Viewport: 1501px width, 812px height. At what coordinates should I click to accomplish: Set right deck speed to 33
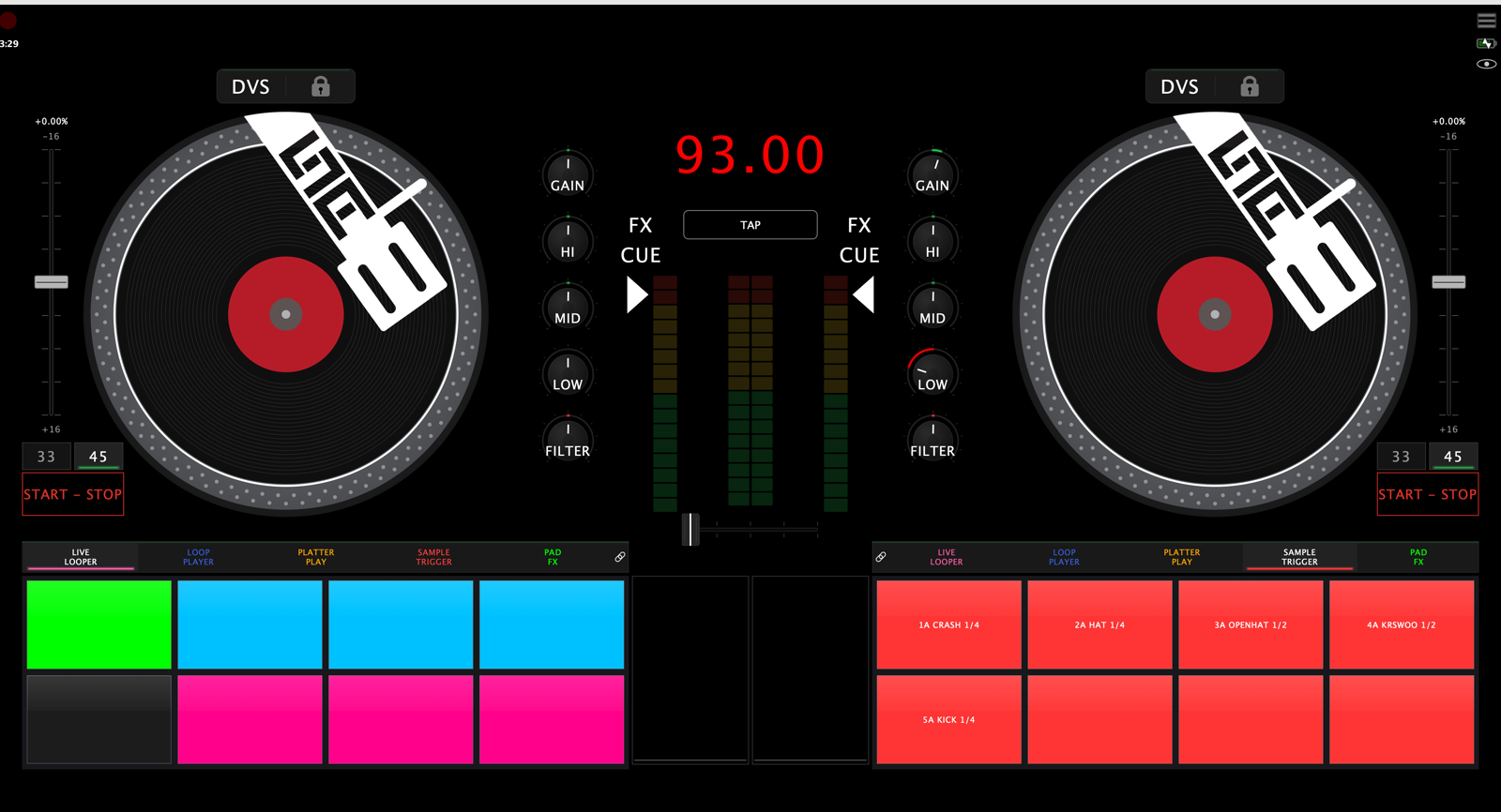click(x=1401, y=457)
